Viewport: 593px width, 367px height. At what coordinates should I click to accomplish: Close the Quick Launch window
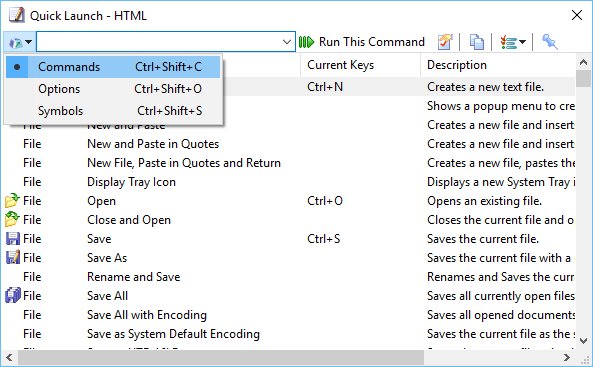[577, 15]
